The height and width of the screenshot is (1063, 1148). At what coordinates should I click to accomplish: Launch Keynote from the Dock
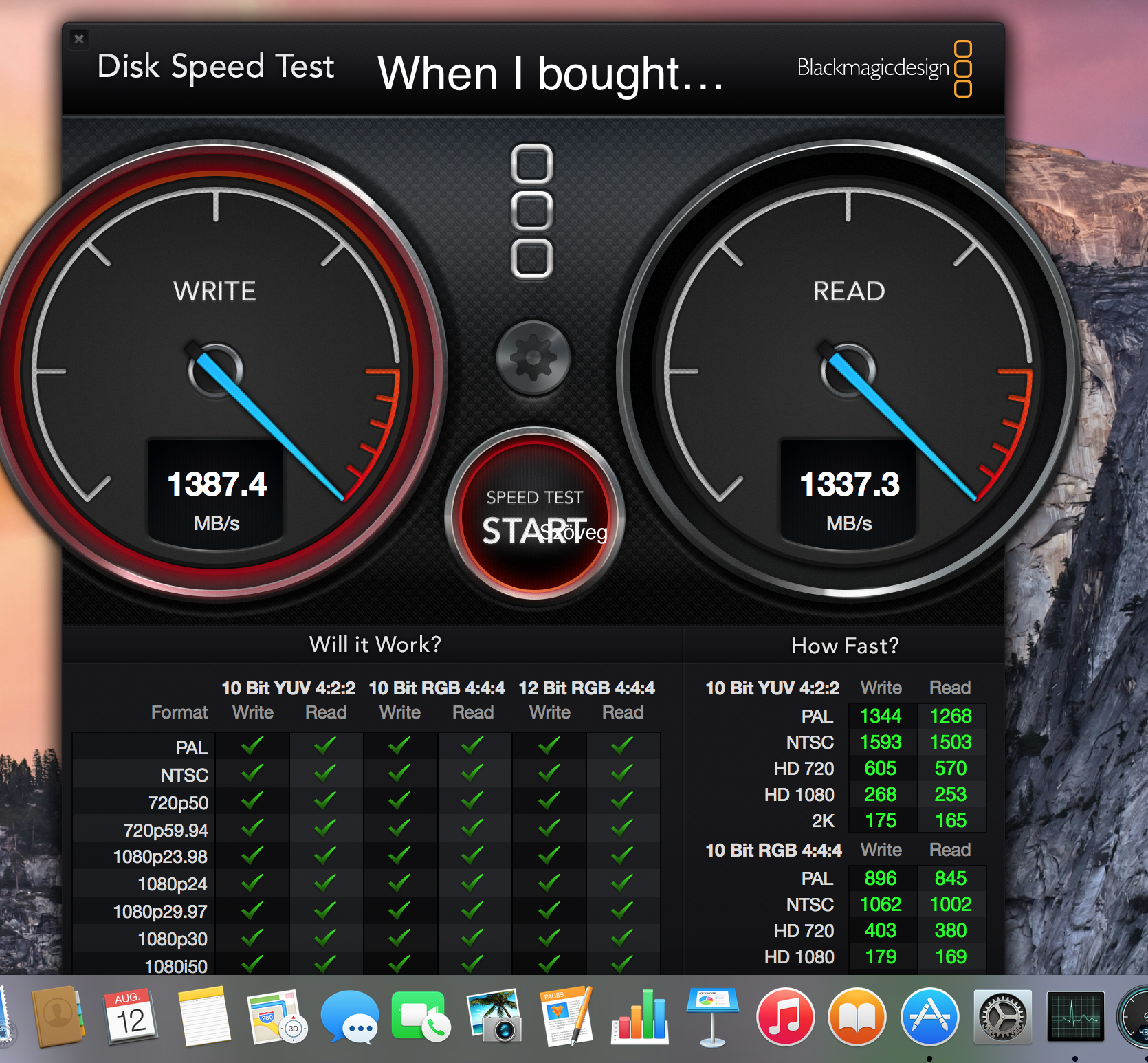(x=712, y=1018)
